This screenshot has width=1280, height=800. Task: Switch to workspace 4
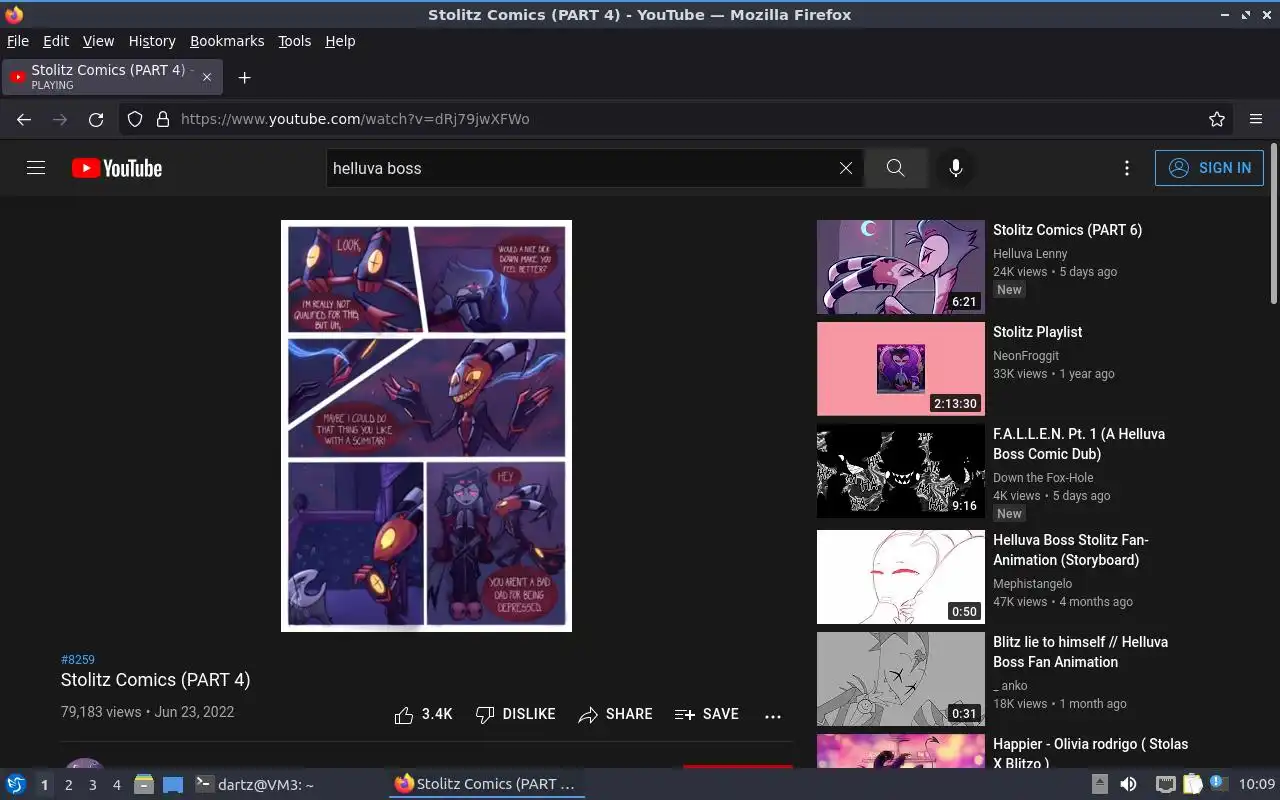116,785
